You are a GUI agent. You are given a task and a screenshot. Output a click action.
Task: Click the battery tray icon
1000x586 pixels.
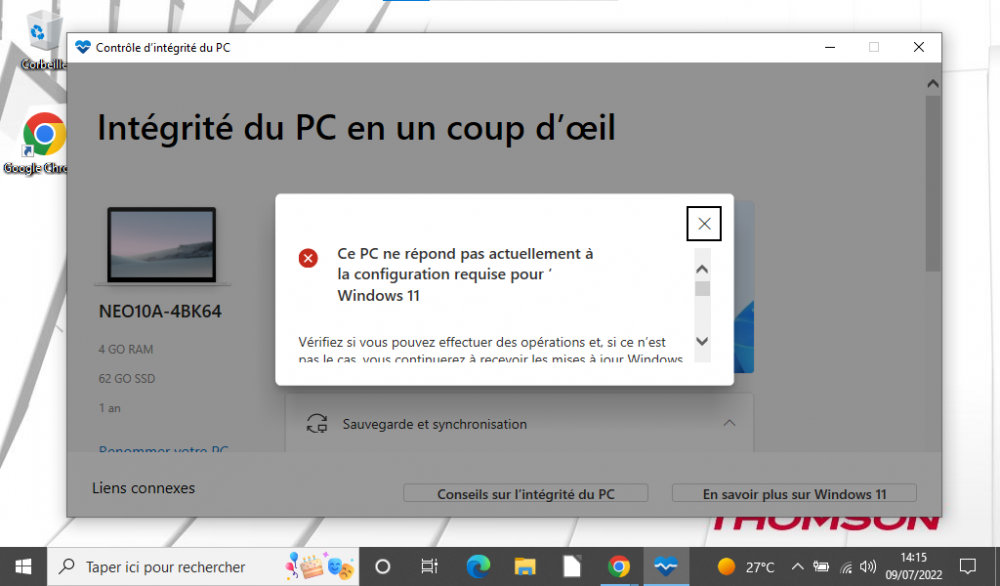tap(821, 566)
